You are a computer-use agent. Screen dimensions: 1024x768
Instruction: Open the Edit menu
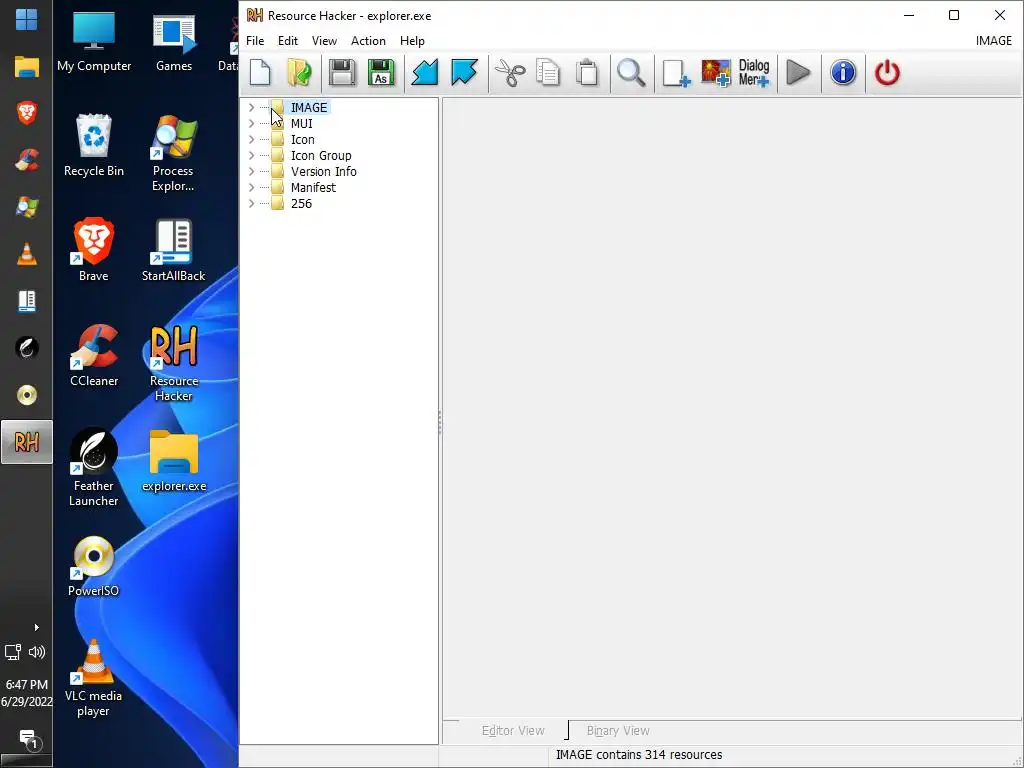tap(287, 40)
